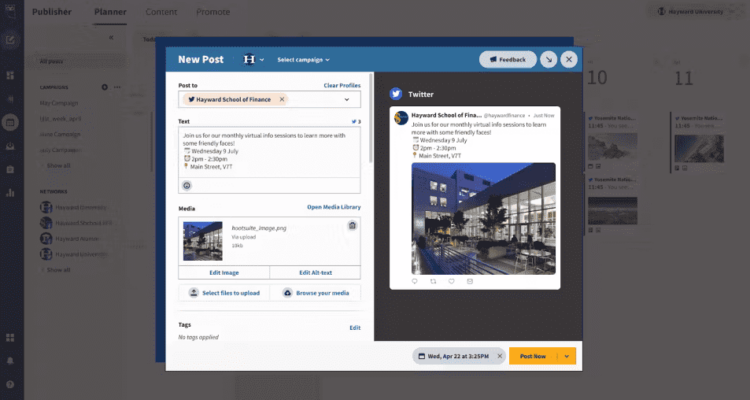Click the Feedback button
Screen dimensions: 750x400
(507, 59)
